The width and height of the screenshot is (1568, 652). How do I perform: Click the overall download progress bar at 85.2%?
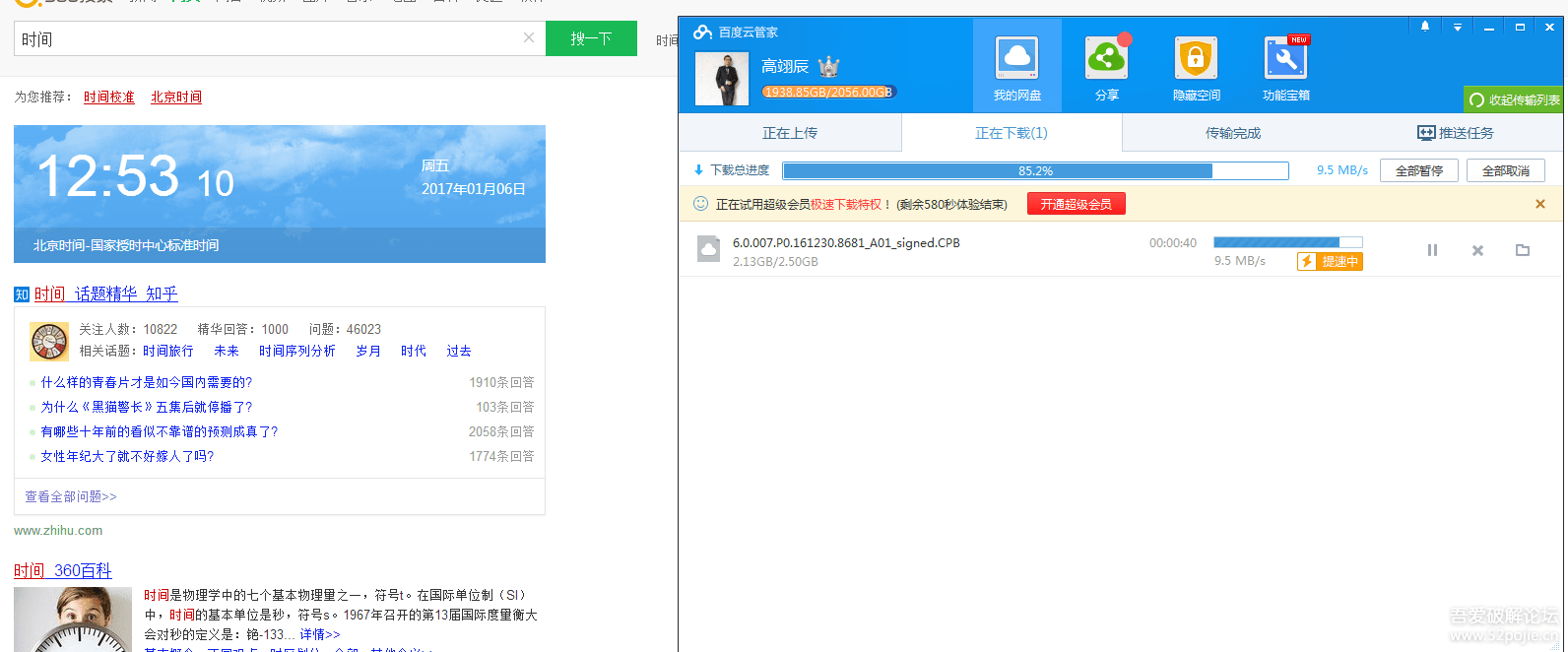pos(1035,170)
